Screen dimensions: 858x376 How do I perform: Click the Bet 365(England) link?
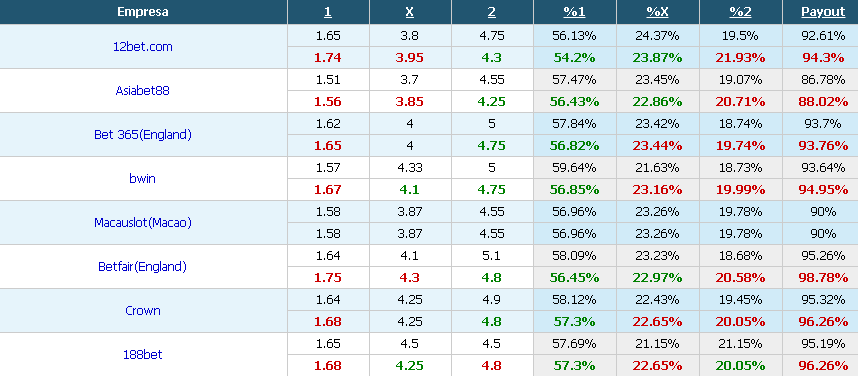point(142,135)
